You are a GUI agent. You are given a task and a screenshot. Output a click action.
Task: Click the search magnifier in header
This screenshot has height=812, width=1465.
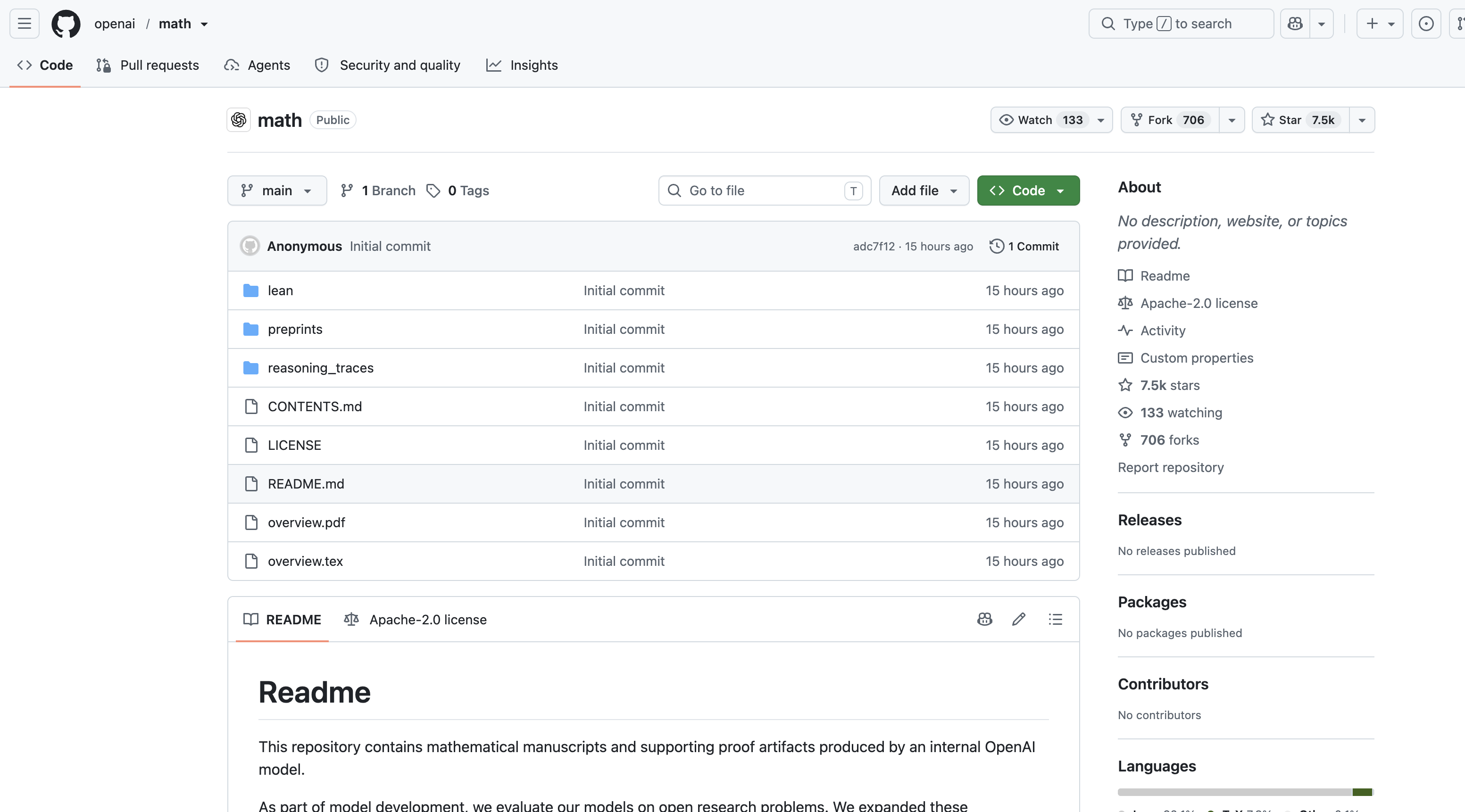(1108, 23)
